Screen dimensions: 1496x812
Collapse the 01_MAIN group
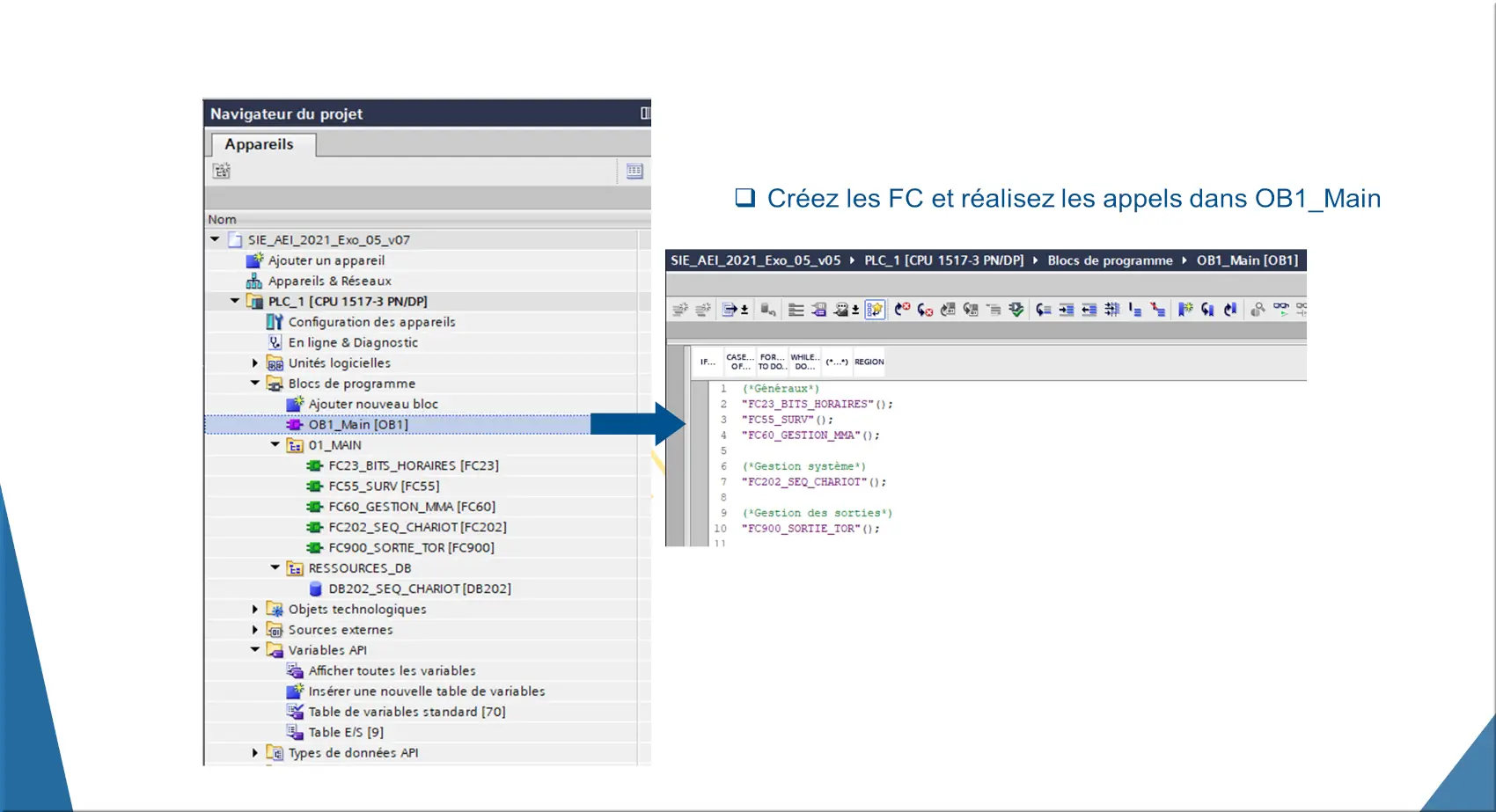coord(275,444)
